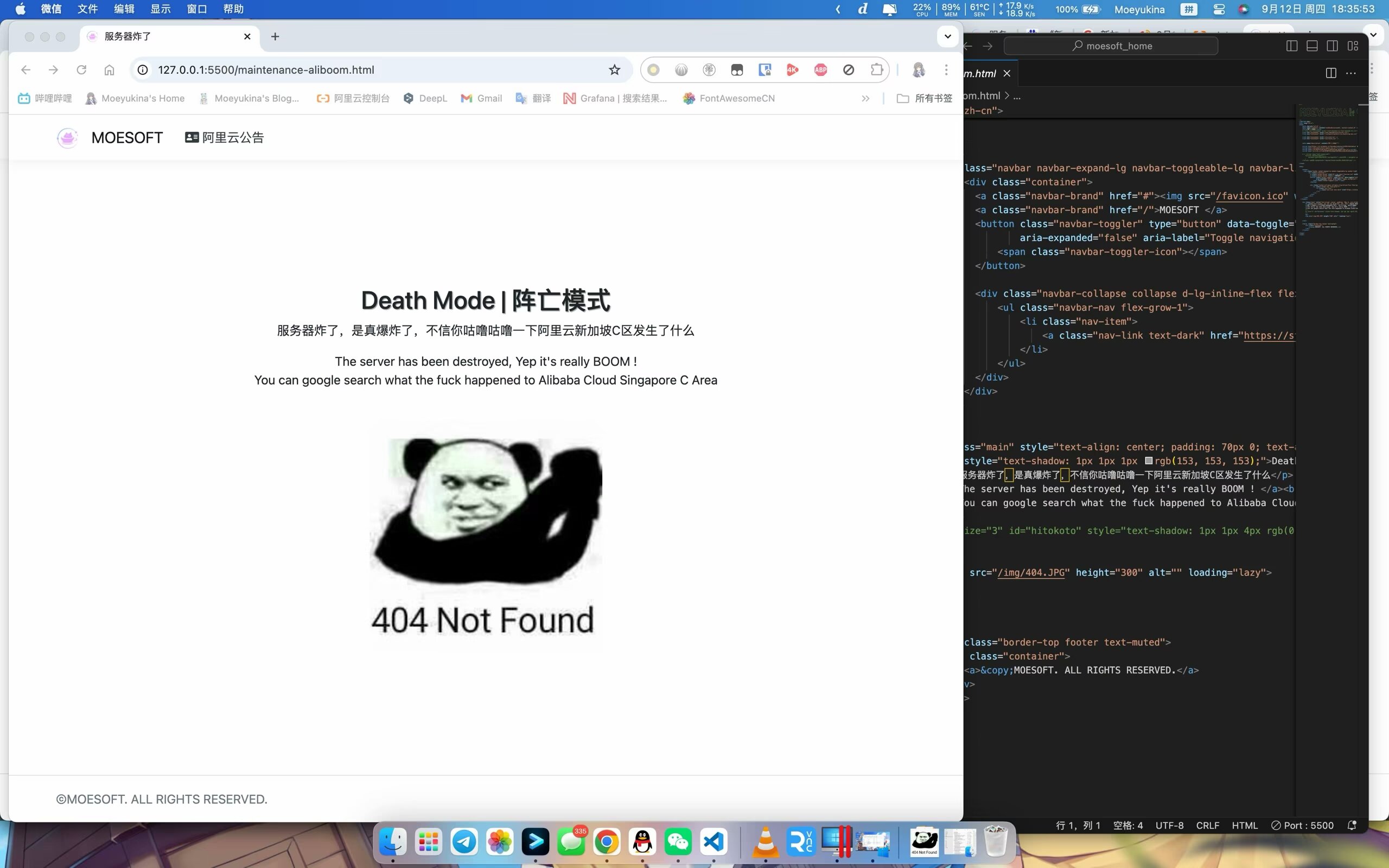Open editor more actions ellipsis menu
This screenshot has width=1389, height=868.
(x=1351, y=73)
